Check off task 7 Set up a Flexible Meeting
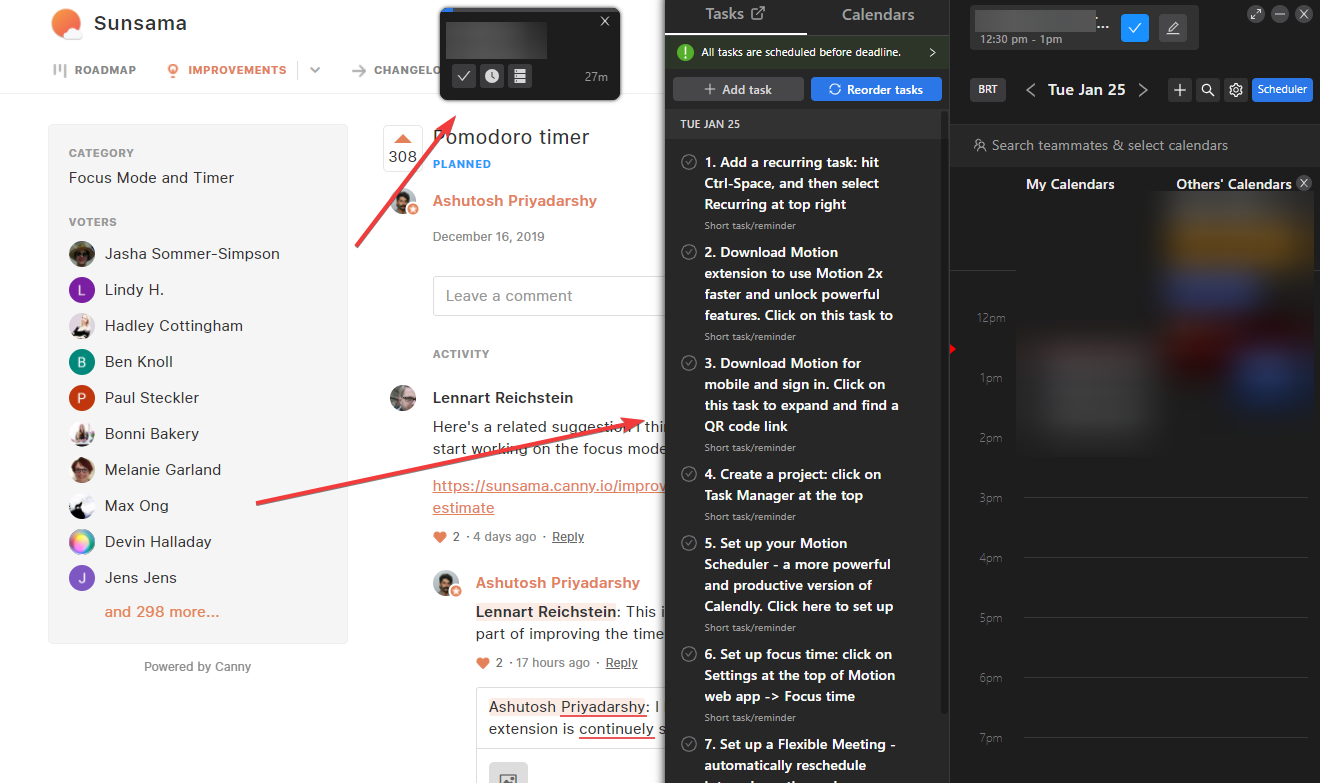 (x=689, y=744)
